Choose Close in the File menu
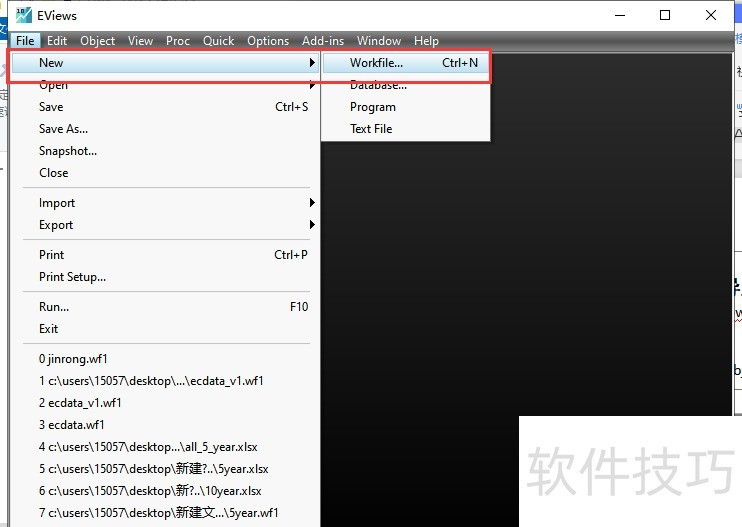742x527 pixels. click(x=164, y=173)
